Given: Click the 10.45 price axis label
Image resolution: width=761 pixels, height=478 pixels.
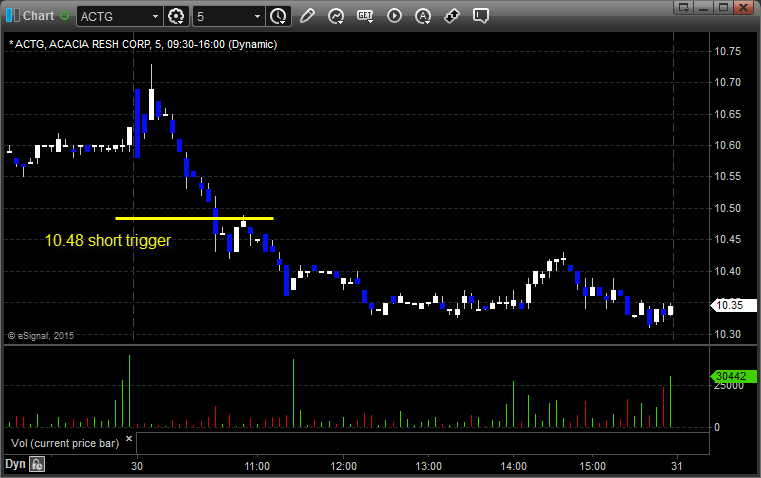Looking at the screenshot, I should (x=728, y=239).
